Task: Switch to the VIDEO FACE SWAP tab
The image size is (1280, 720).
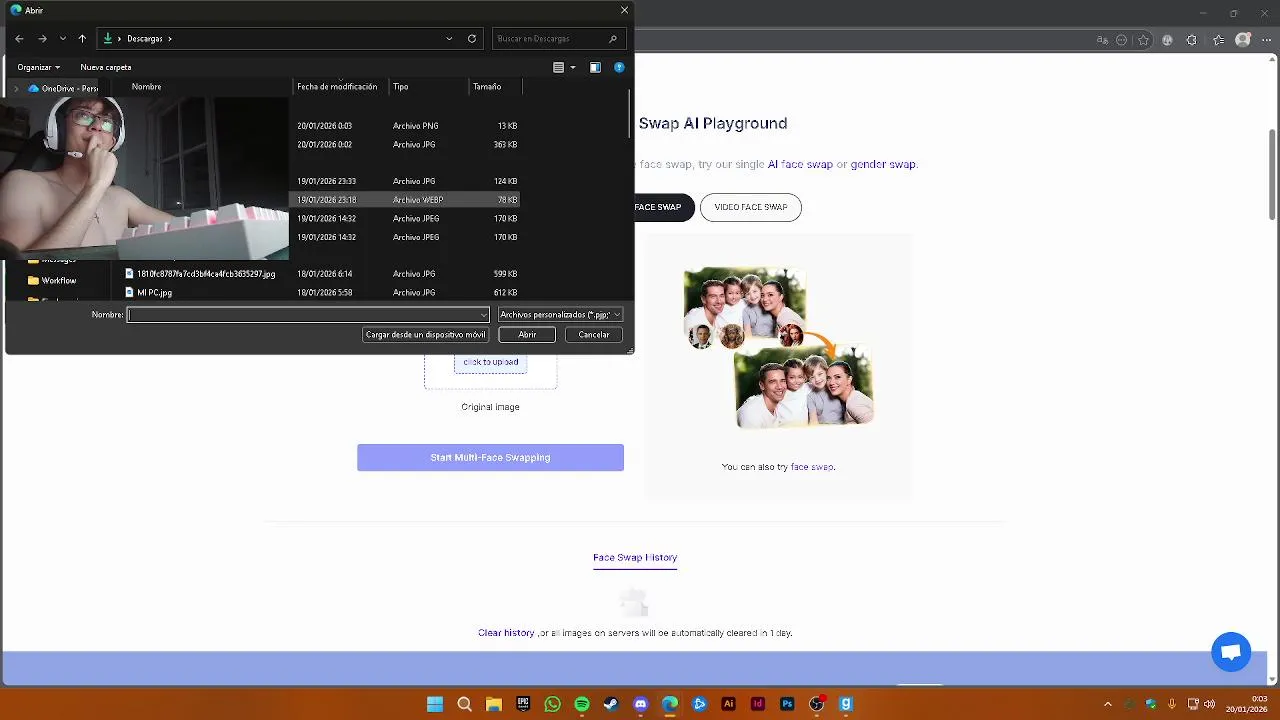Action: [x=751, y=207]
